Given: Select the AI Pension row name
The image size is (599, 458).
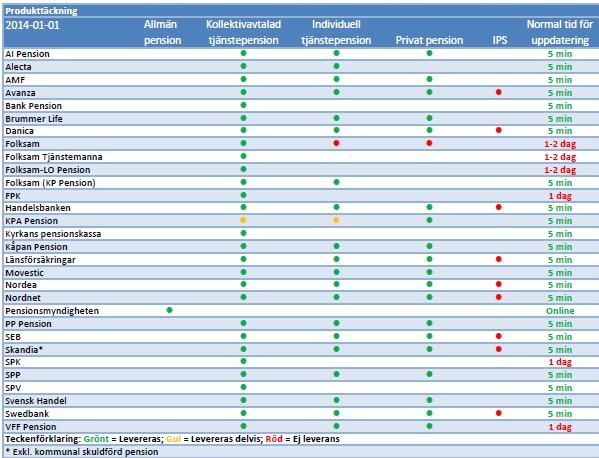Looking at the screenshot, I should [x=28, y=54].
